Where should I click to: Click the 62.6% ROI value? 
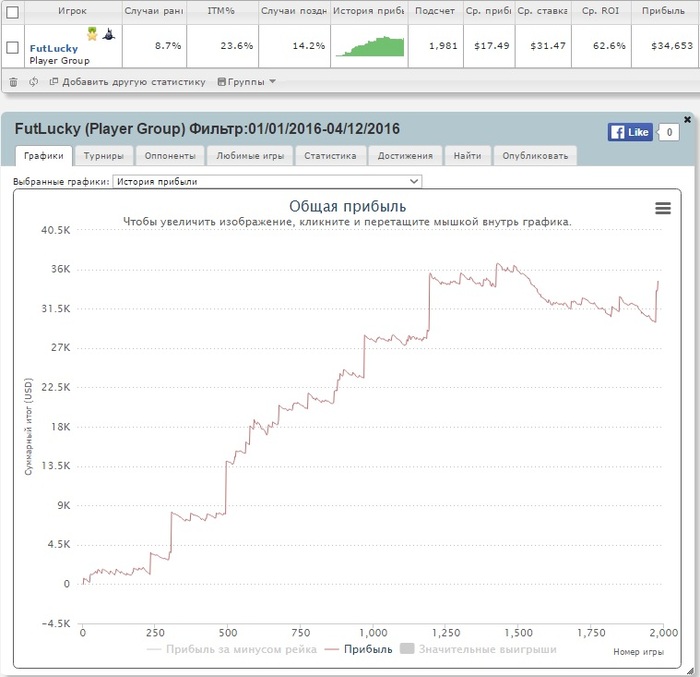point(609,46)
